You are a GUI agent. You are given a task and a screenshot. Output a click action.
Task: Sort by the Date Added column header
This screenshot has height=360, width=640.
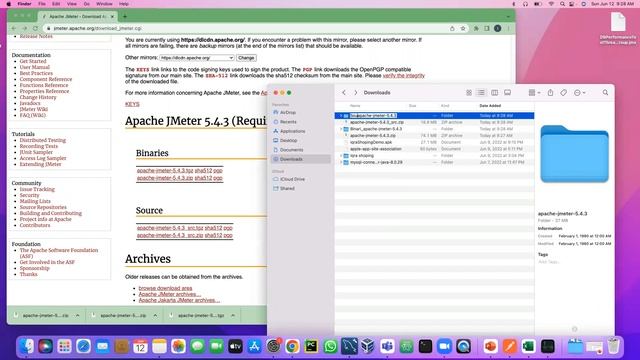(490, 106)
